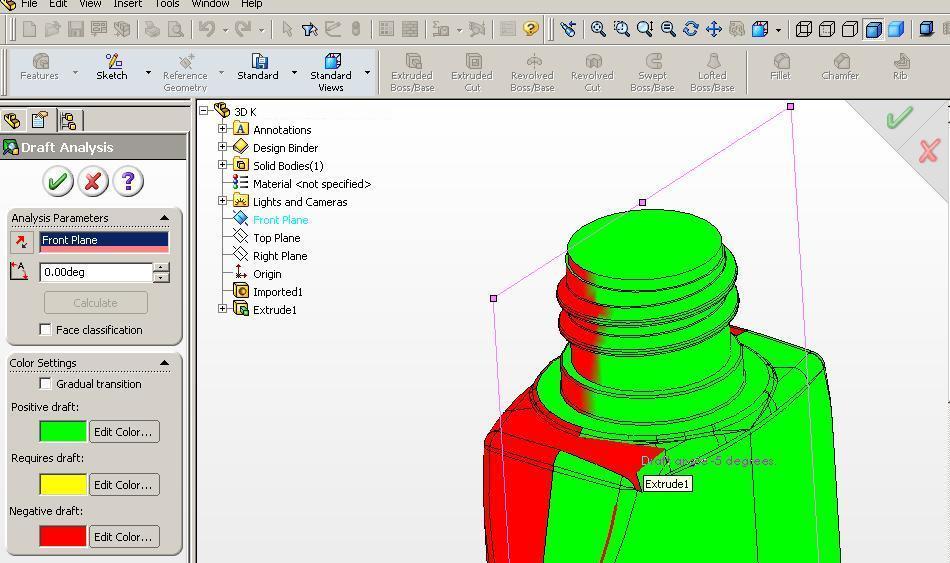Switch to Shaded With Edges display

[873, 28]
